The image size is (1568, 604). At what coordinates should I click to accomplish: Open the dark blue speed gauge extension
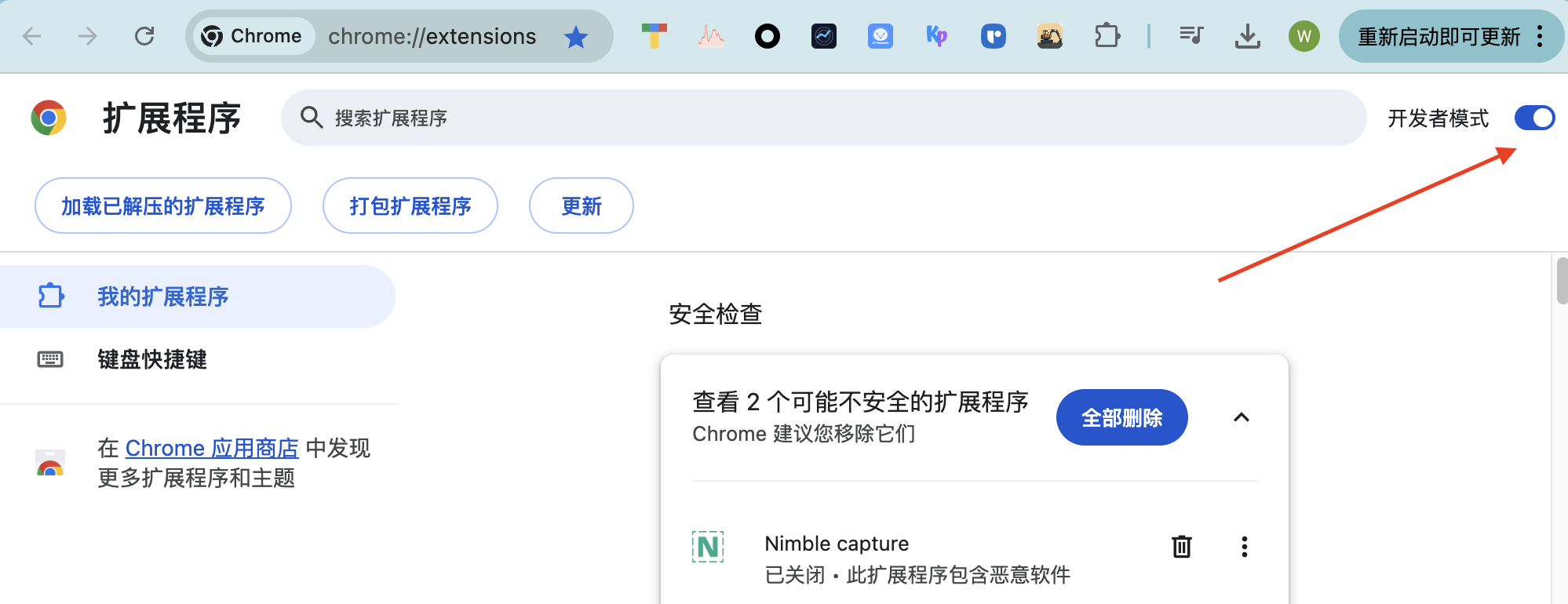(x=824, y=36)
